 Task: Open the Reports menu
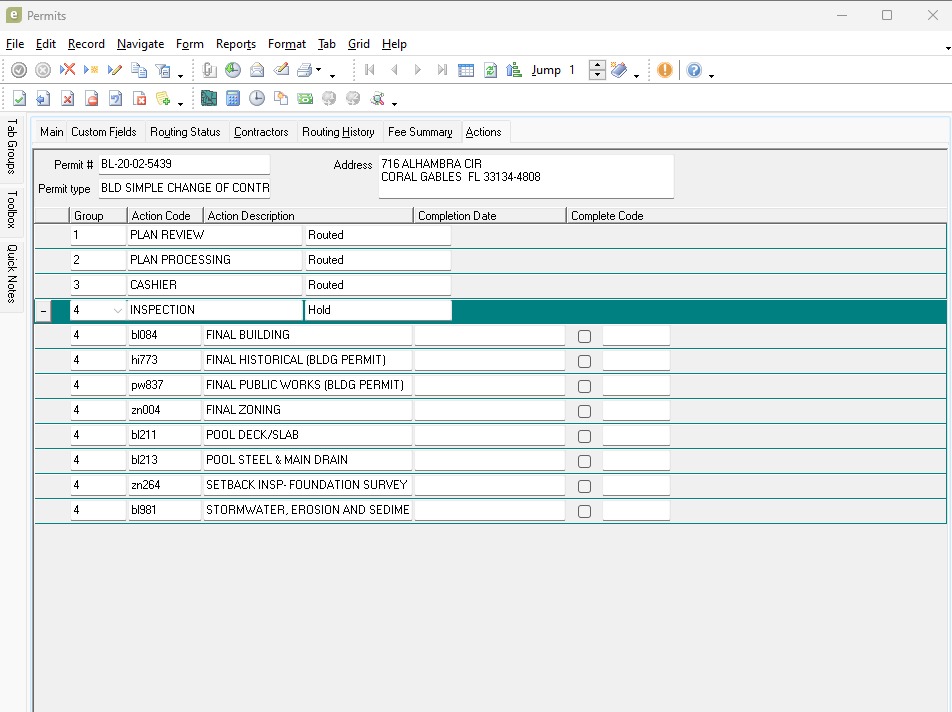coord(236,44)
